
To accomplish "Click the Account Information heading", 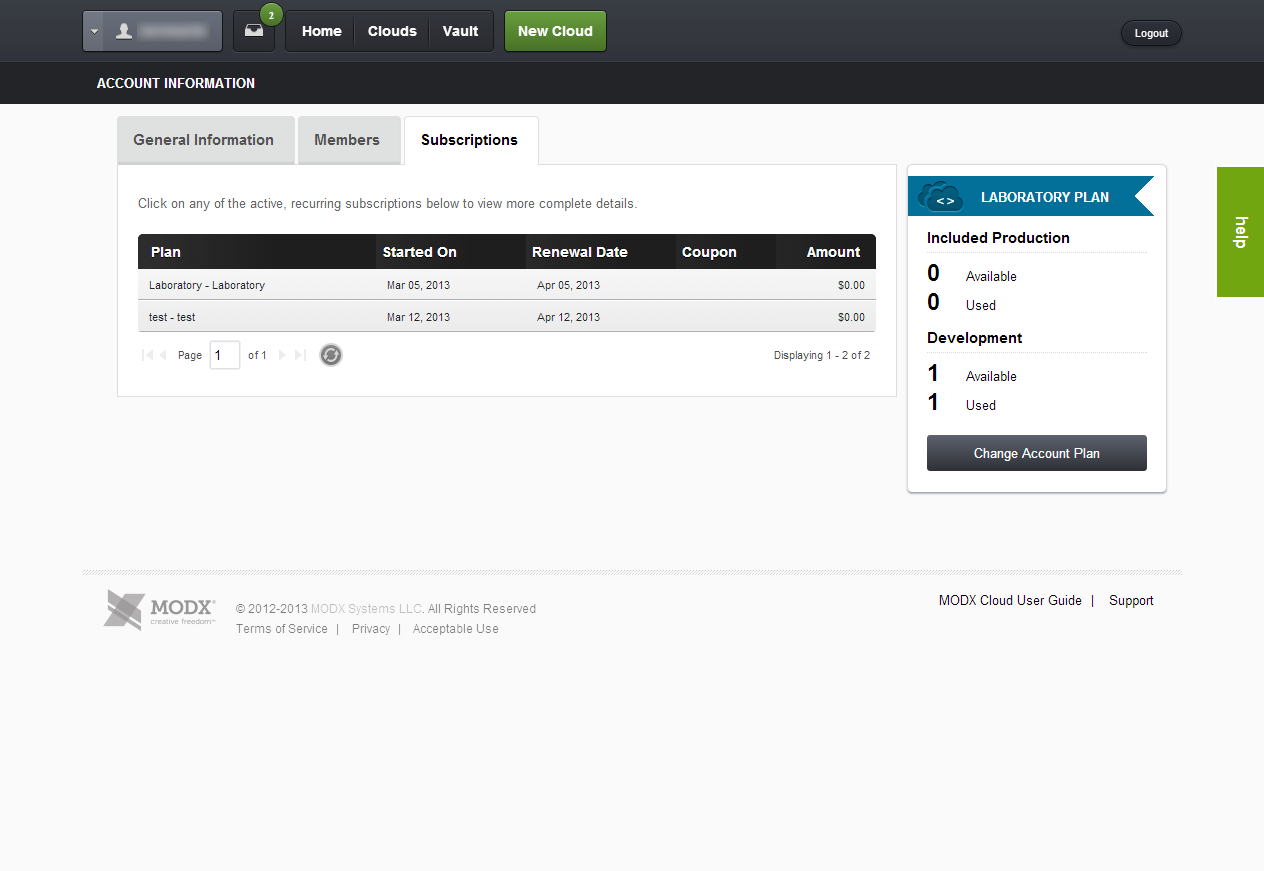I will (176, 83).
